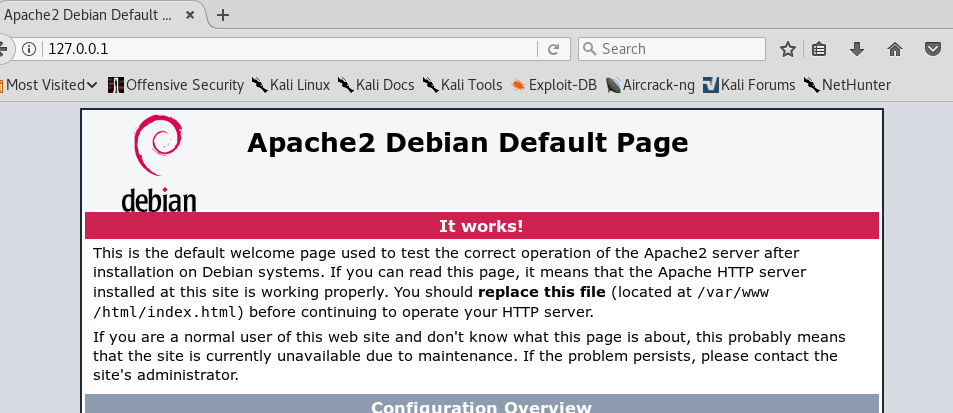The height and width of the screenshot is (413, 953).
Task: Go back with the back arrow
Action: click(3, 49)
